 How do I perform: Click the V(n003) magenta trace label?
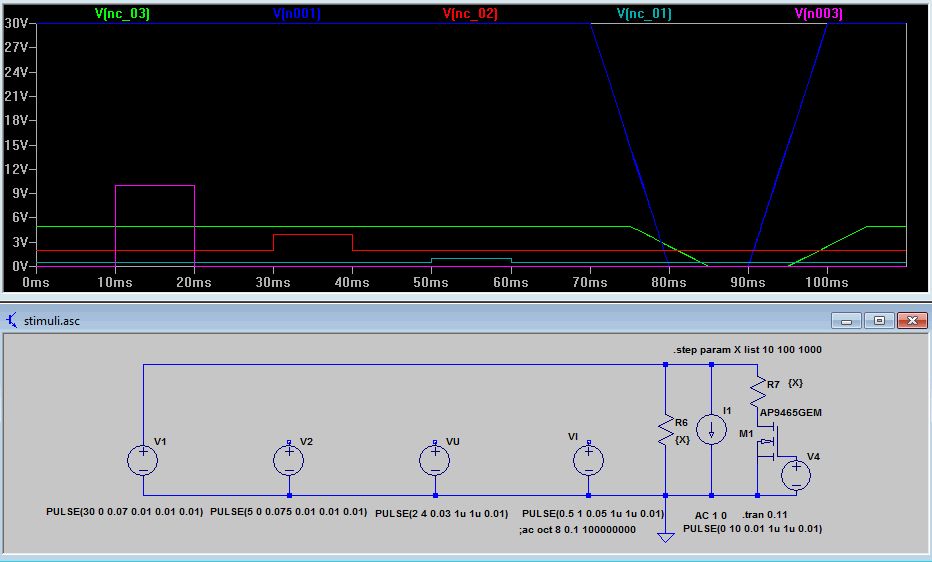pos(818,14)
